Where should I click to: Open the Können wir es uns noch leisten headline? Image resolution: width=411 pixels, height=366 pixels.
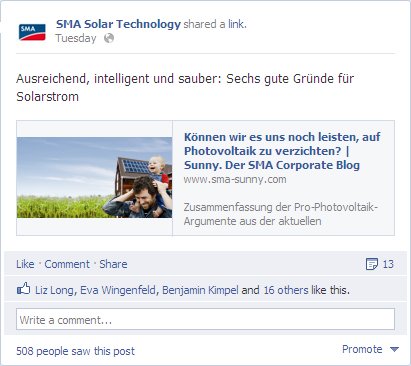coord(282,151)
